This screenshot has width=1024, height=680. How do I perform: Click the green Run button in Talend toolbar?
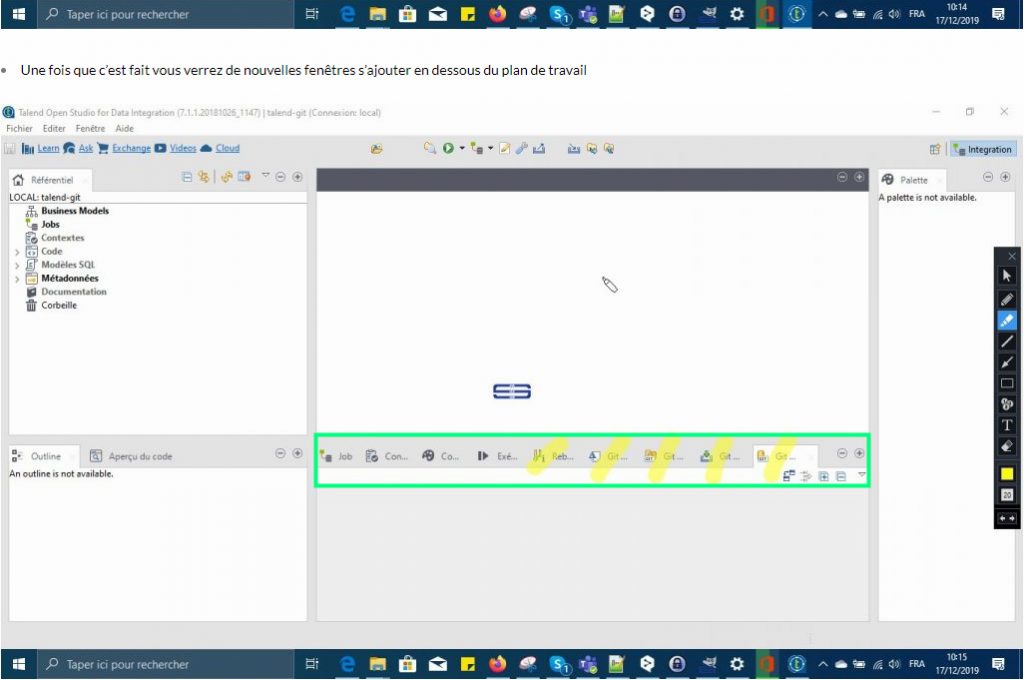coord(448,148)
